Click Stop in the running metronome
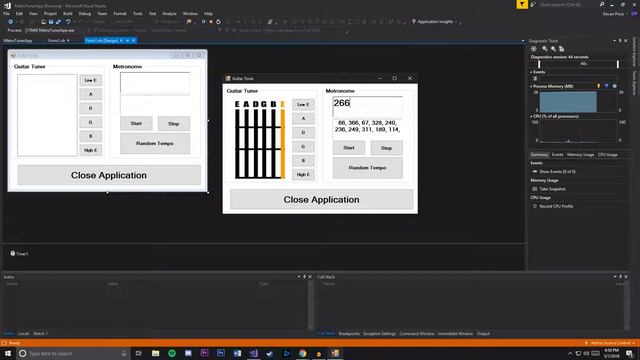Screen dimensions: 640x360 pyautogui.click(x=386, y=148)
